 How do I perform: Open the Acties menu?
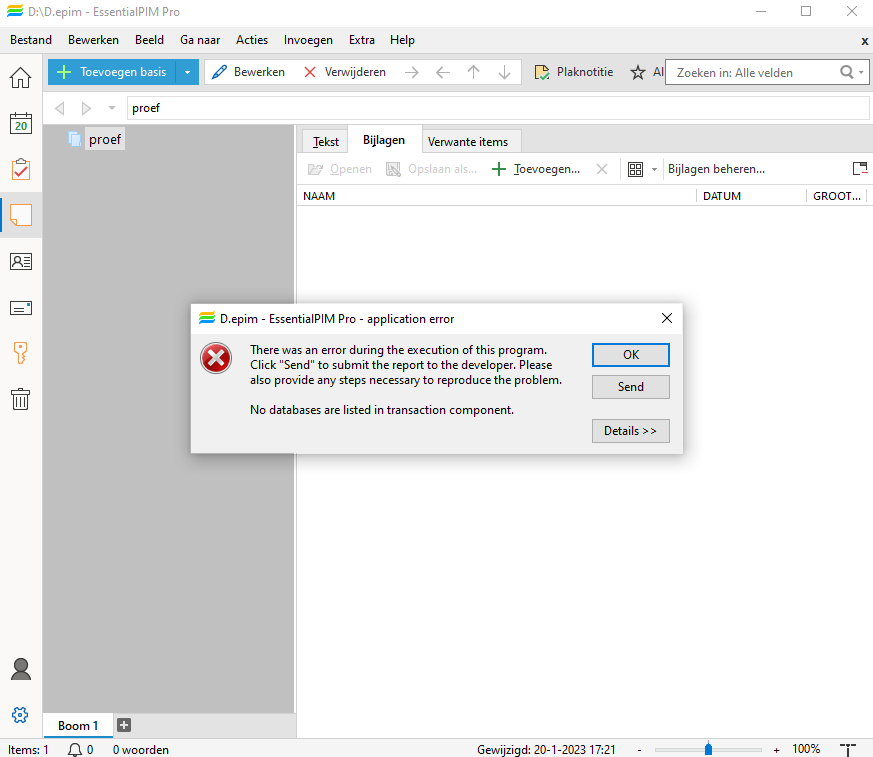pos(252,40)
